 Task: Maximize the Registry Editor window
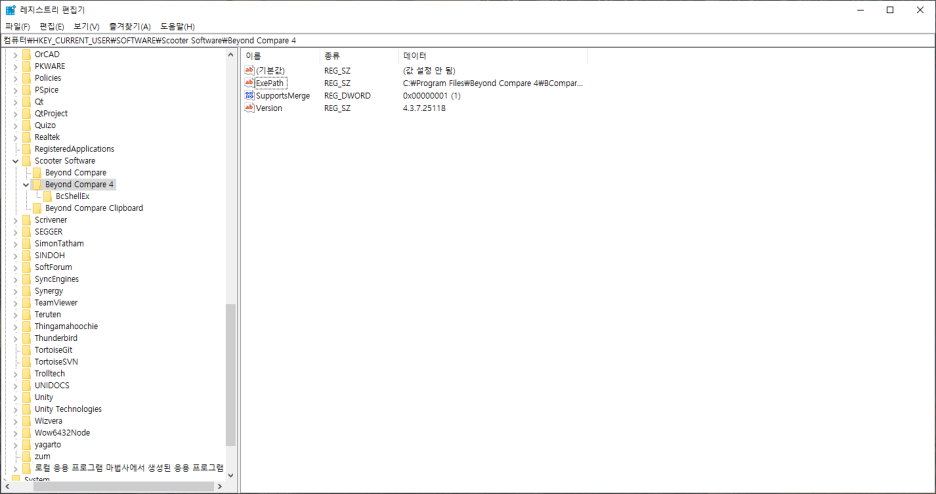[889, 10]
